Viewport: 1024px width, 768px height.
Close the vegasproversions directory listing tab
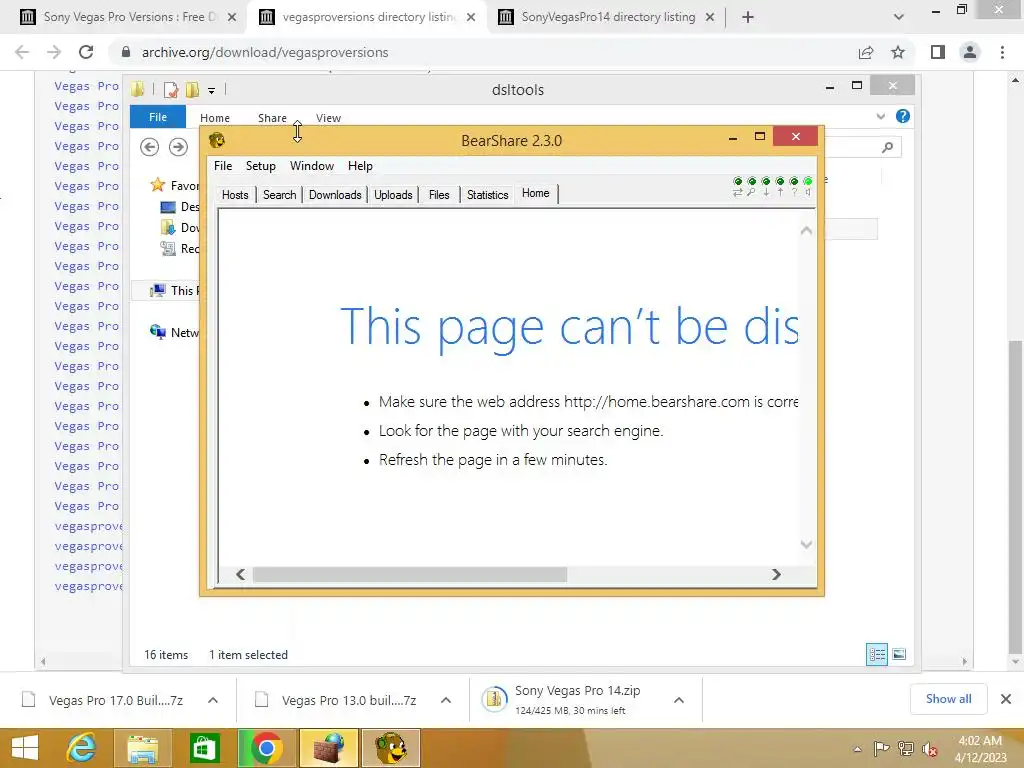471,18
